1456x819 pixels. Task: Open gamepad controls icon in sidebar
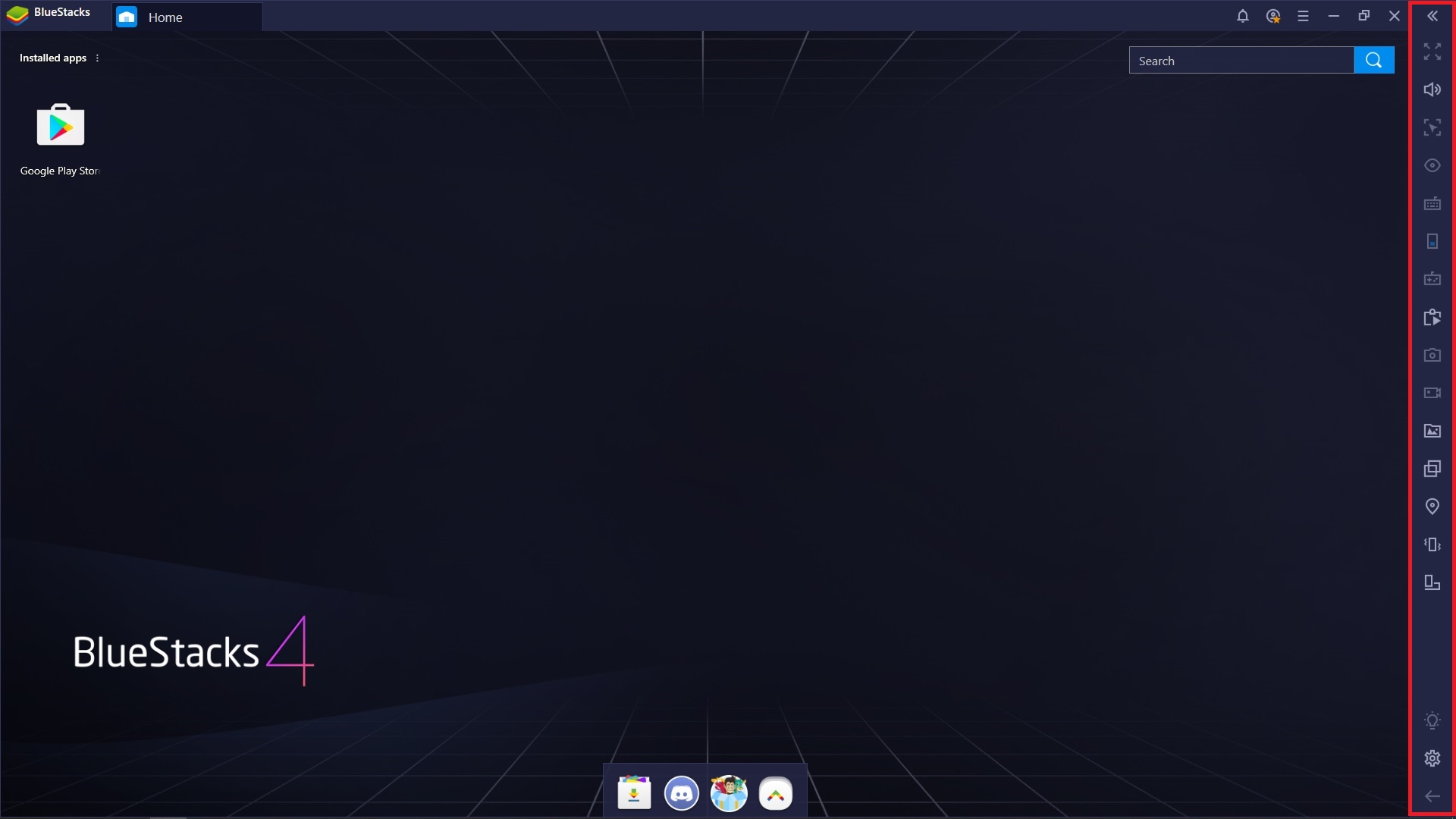(1432, 279)
